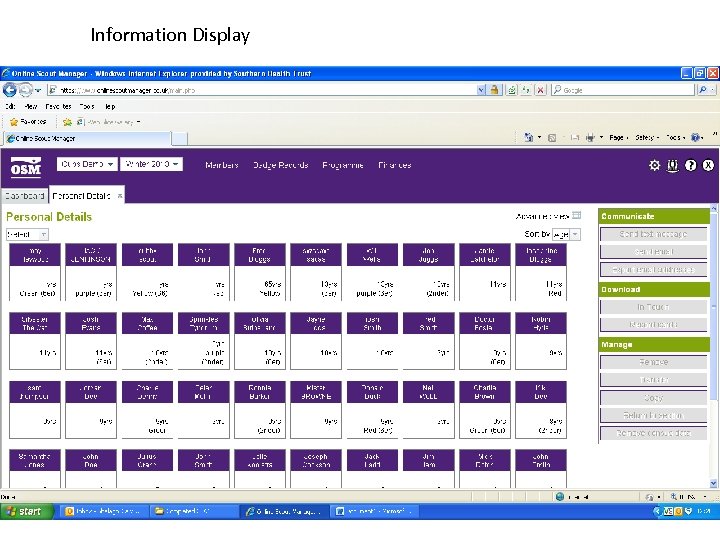Click the browser Forward arrow

[x=25, y=90]
